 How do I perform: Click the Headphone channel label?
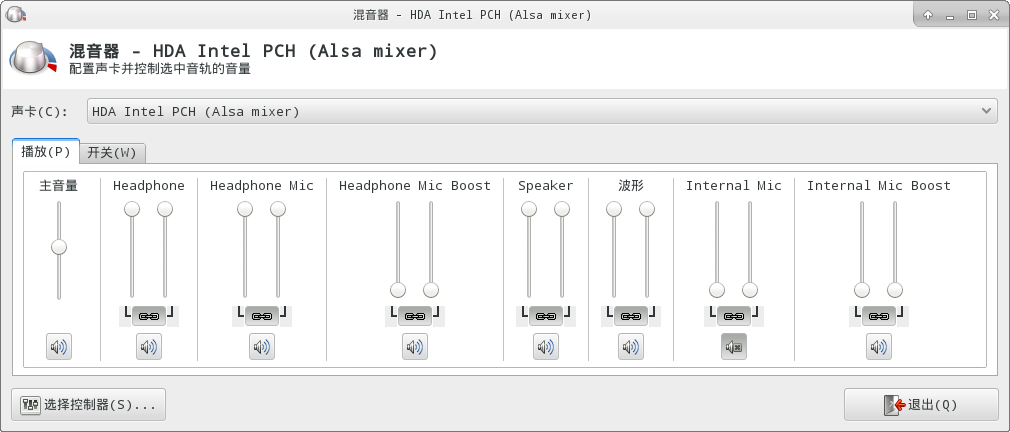click(x=149, y=186)
